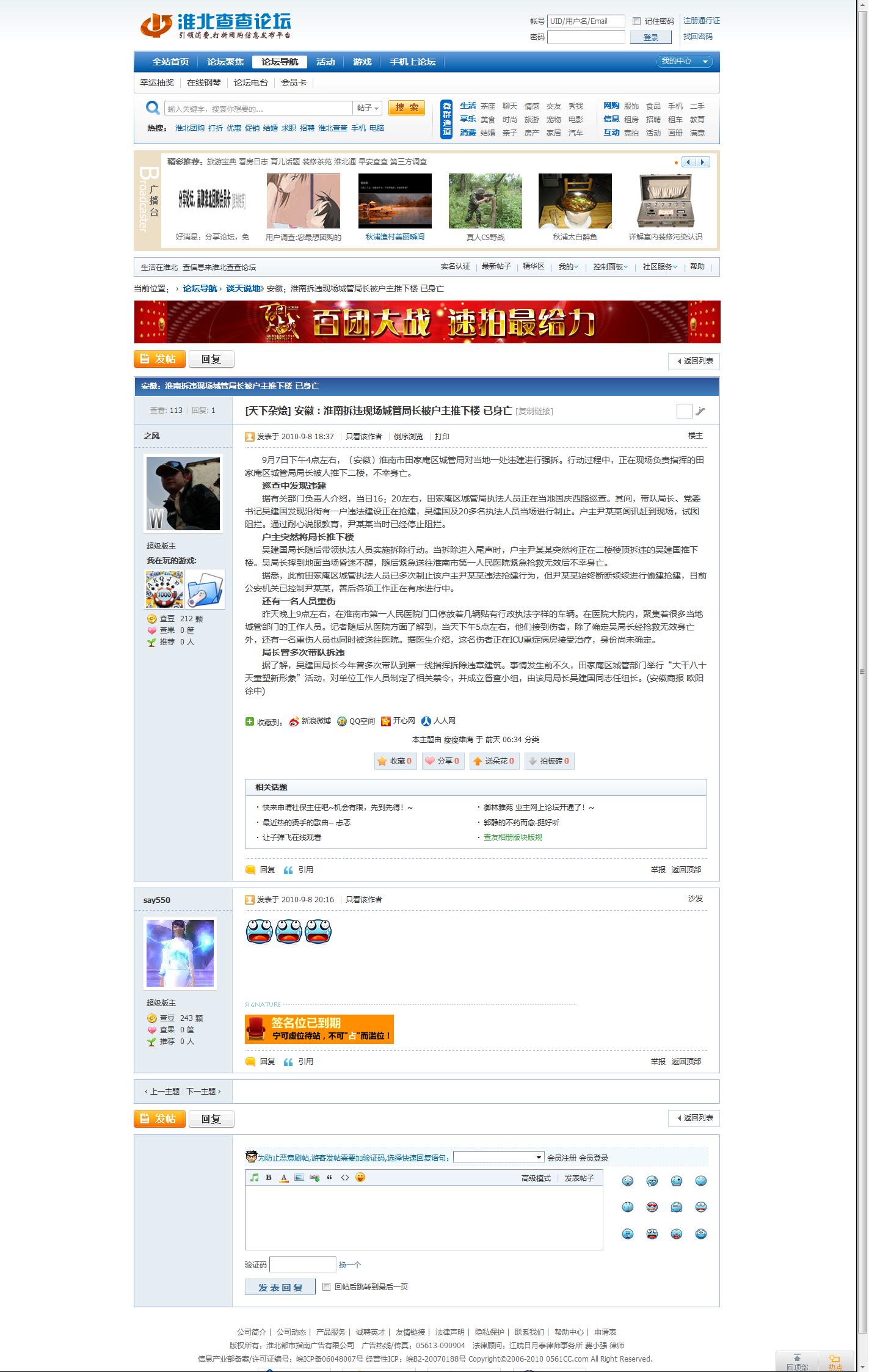Open the 秋浦太白醉鱼 dish thumbnail
This screenshot has width=869, height=1372.
click(575, 201)
